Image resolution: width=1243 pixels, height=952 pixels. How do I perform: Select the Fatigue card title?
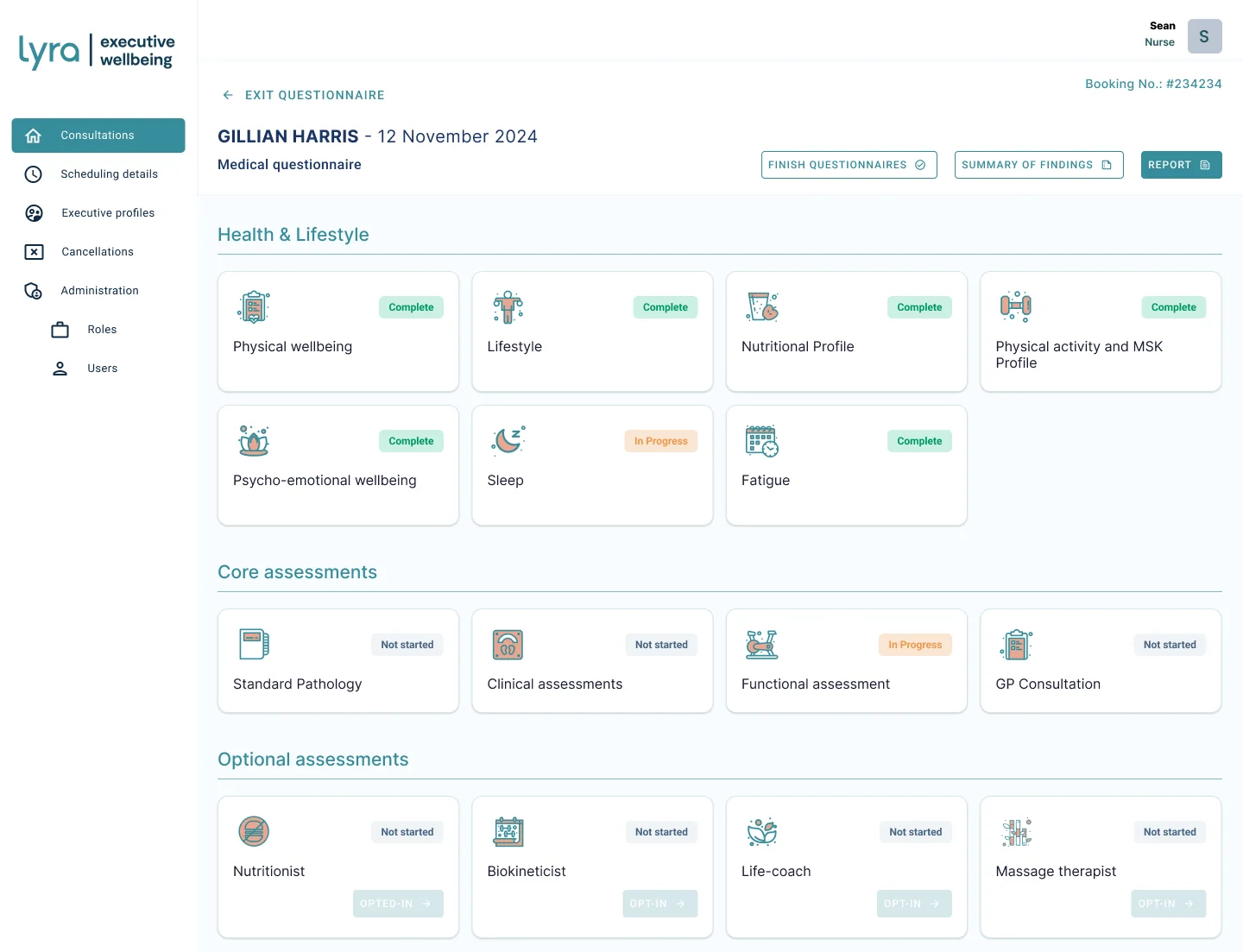click(x=766, y=481)
